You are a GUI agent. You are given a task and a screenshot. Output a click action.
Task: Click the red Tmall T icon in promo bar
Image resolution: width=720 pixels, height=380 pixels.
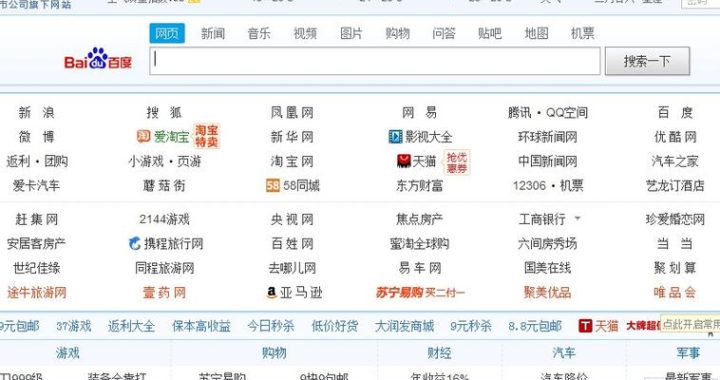pyautogui.click(x=585, y=326)
